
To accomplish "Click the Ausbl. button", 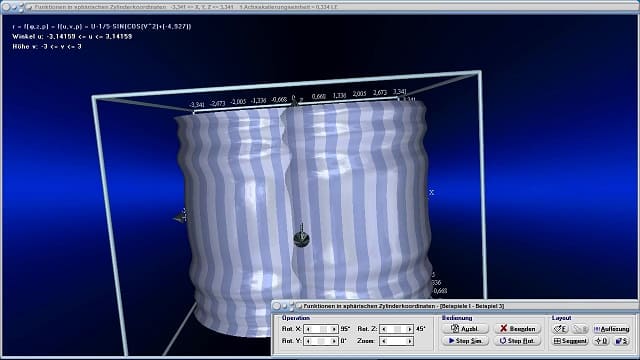I will (x=465, y=329).
